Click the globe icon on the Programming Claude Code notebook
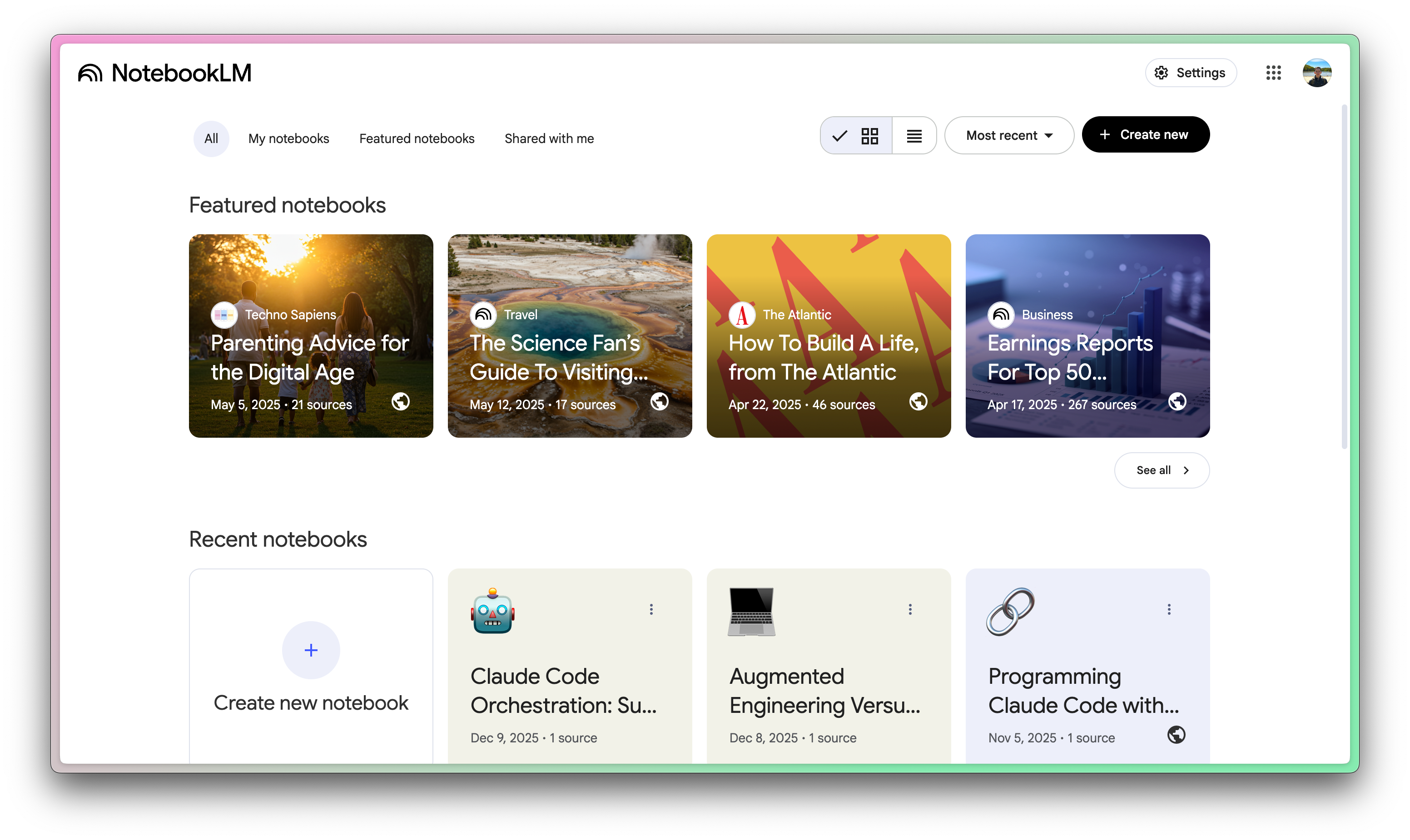 point(1176,735)
